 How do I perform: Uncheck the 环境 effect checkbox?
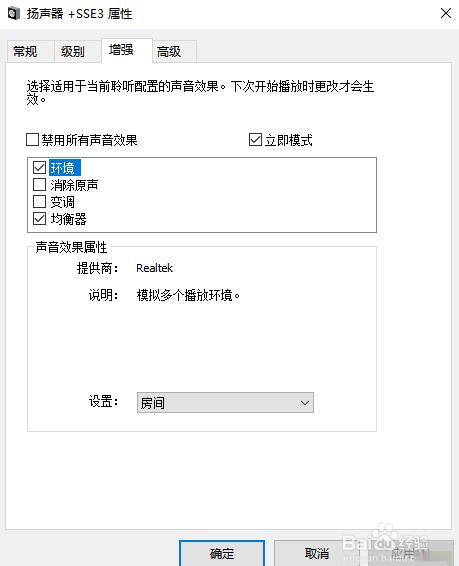pos(39,167)
